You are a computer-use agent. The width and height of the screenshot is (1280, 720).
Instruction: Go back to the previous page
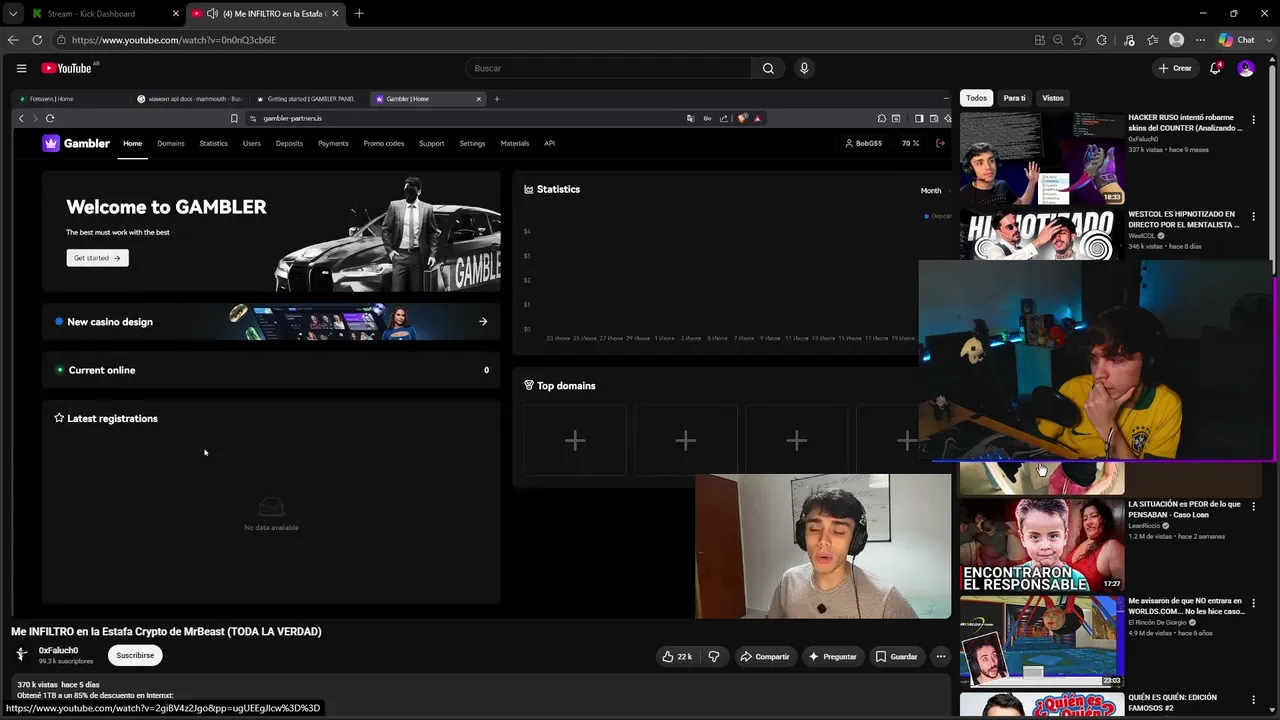(x=13, y=40)
